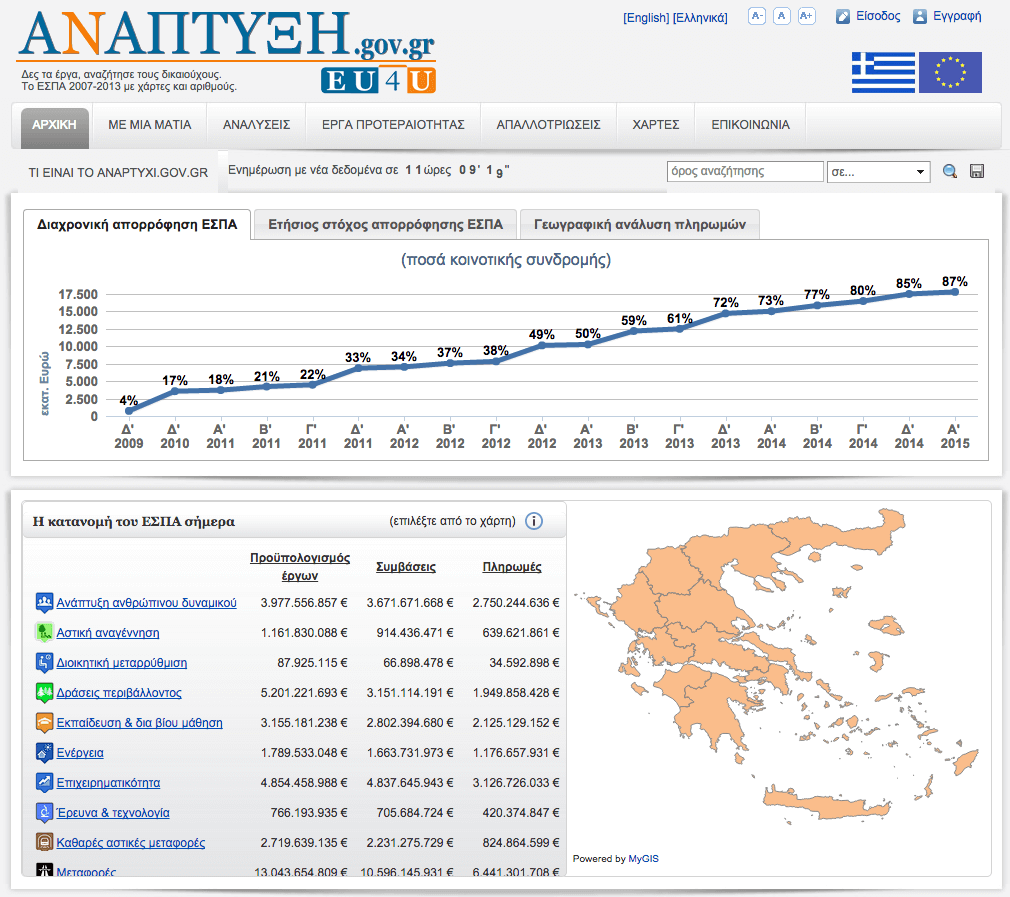Open Καθαρές αστικές μεταφορές link
1010x897 pixels.
pyautogui.click(x=131, y=843)
